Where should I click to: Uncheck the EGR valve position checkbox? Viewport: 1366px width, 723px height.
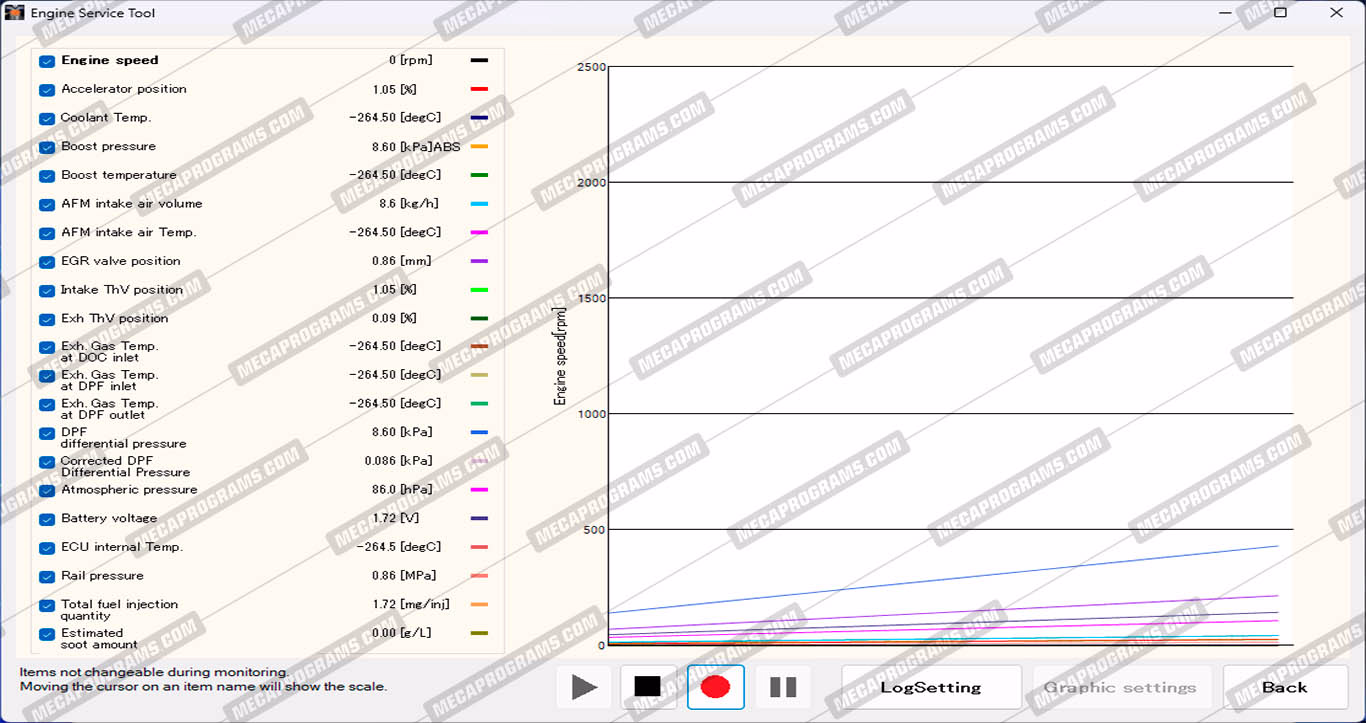coord(47,262)
